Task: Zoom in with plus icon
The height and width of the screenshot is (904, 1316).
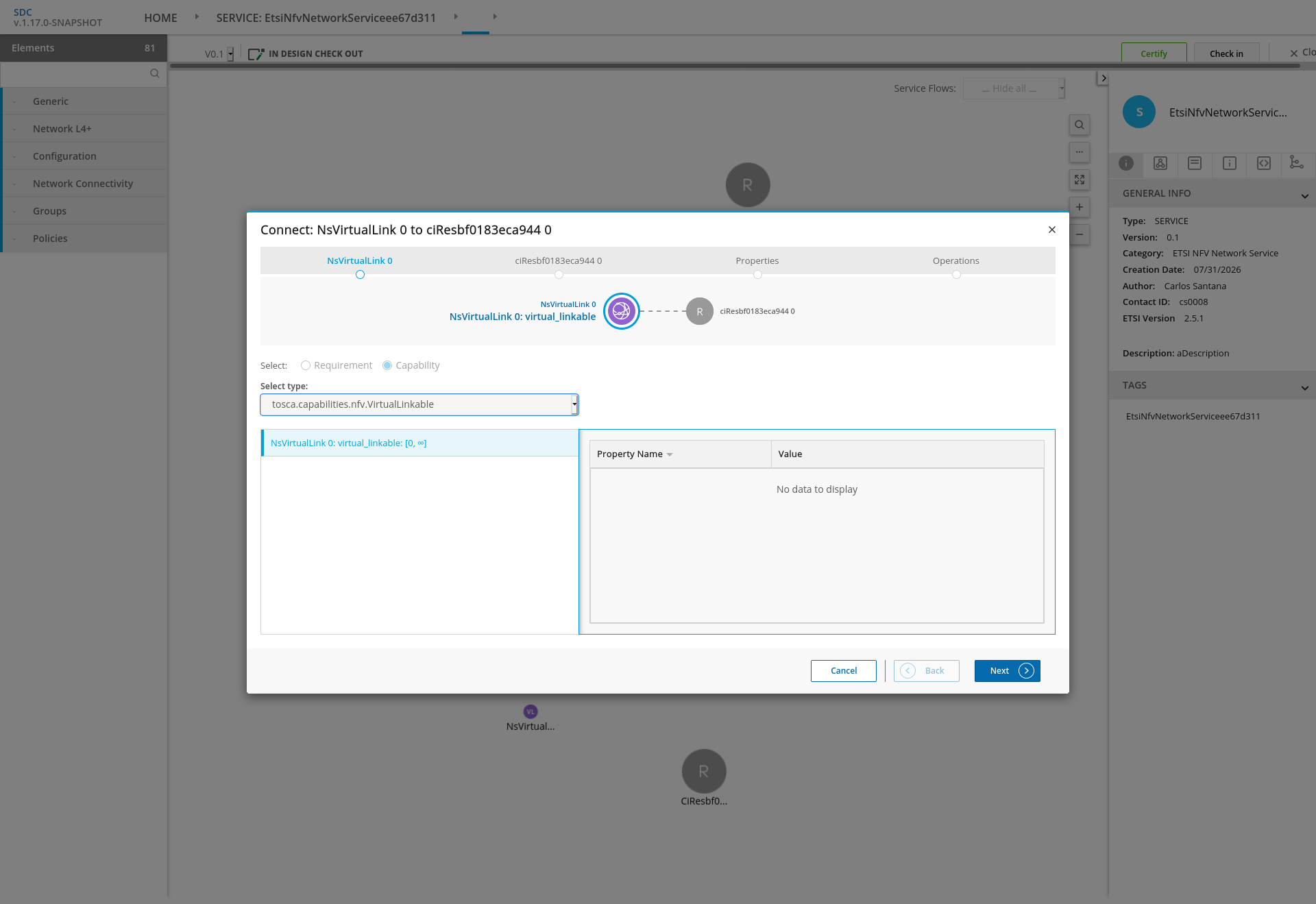Action: (x=1080, y=207)
